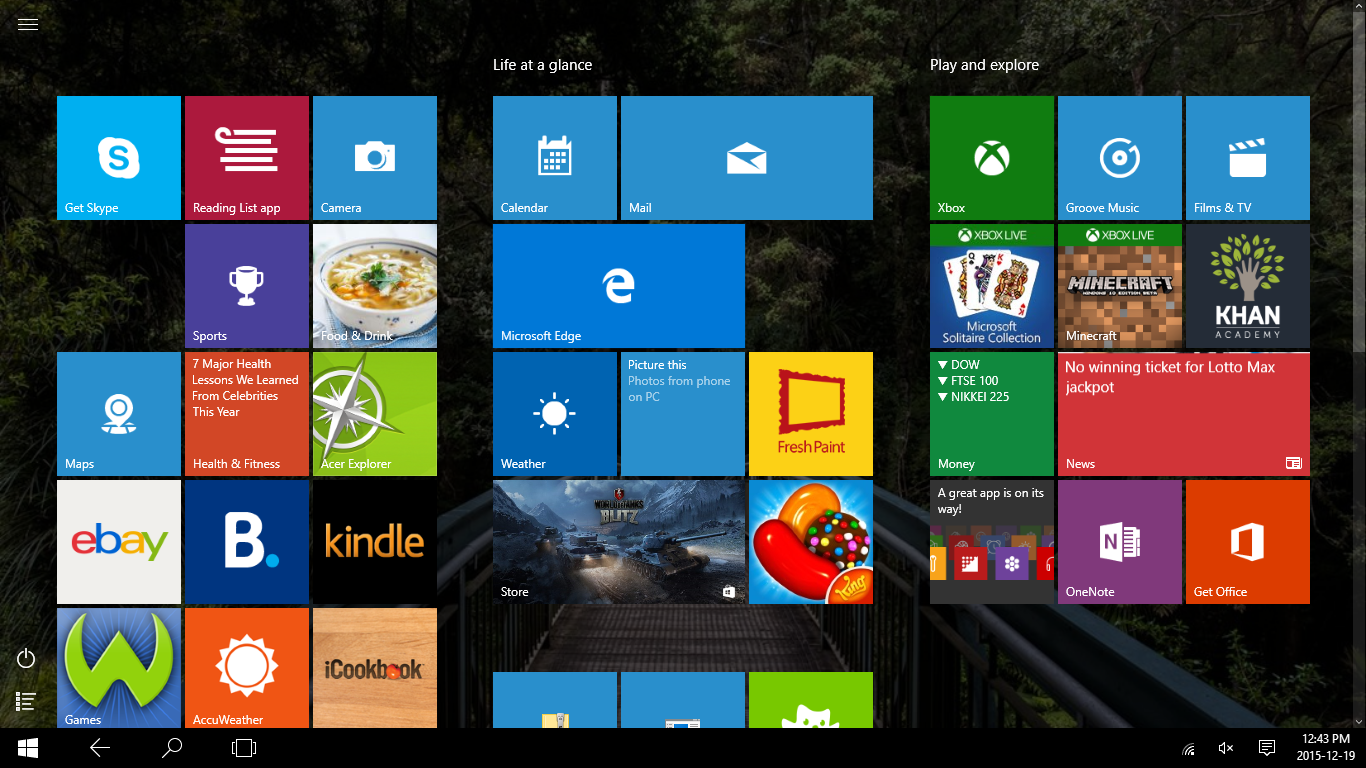Launch the Candy Crush Saga tile
Screen dimensions: 1366x768
811,542
